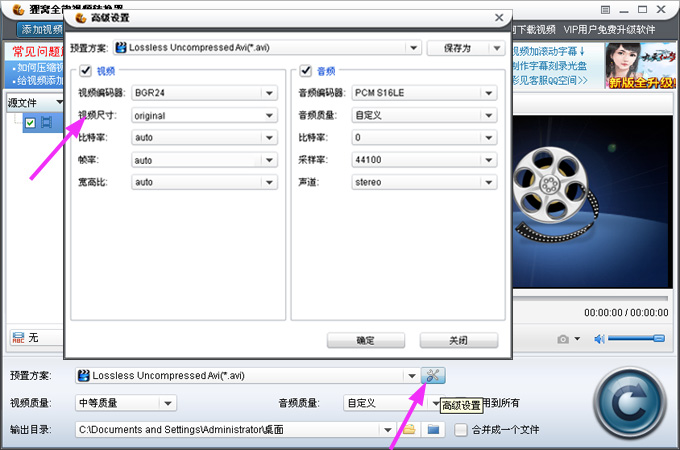Expand 输出目录 path dropdown

click(388, 430)
